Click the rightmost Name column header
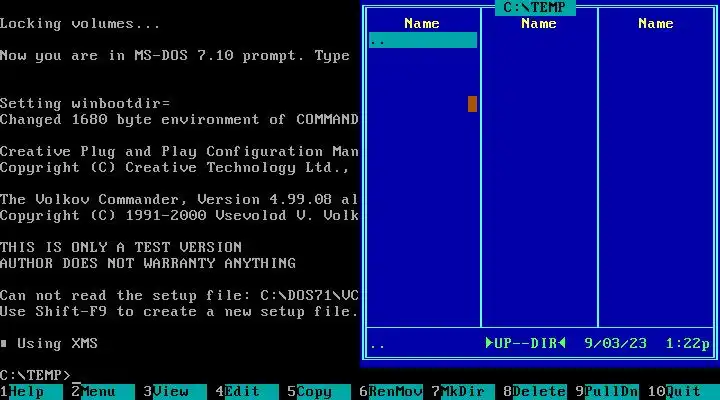 click(x=656, y=24)
